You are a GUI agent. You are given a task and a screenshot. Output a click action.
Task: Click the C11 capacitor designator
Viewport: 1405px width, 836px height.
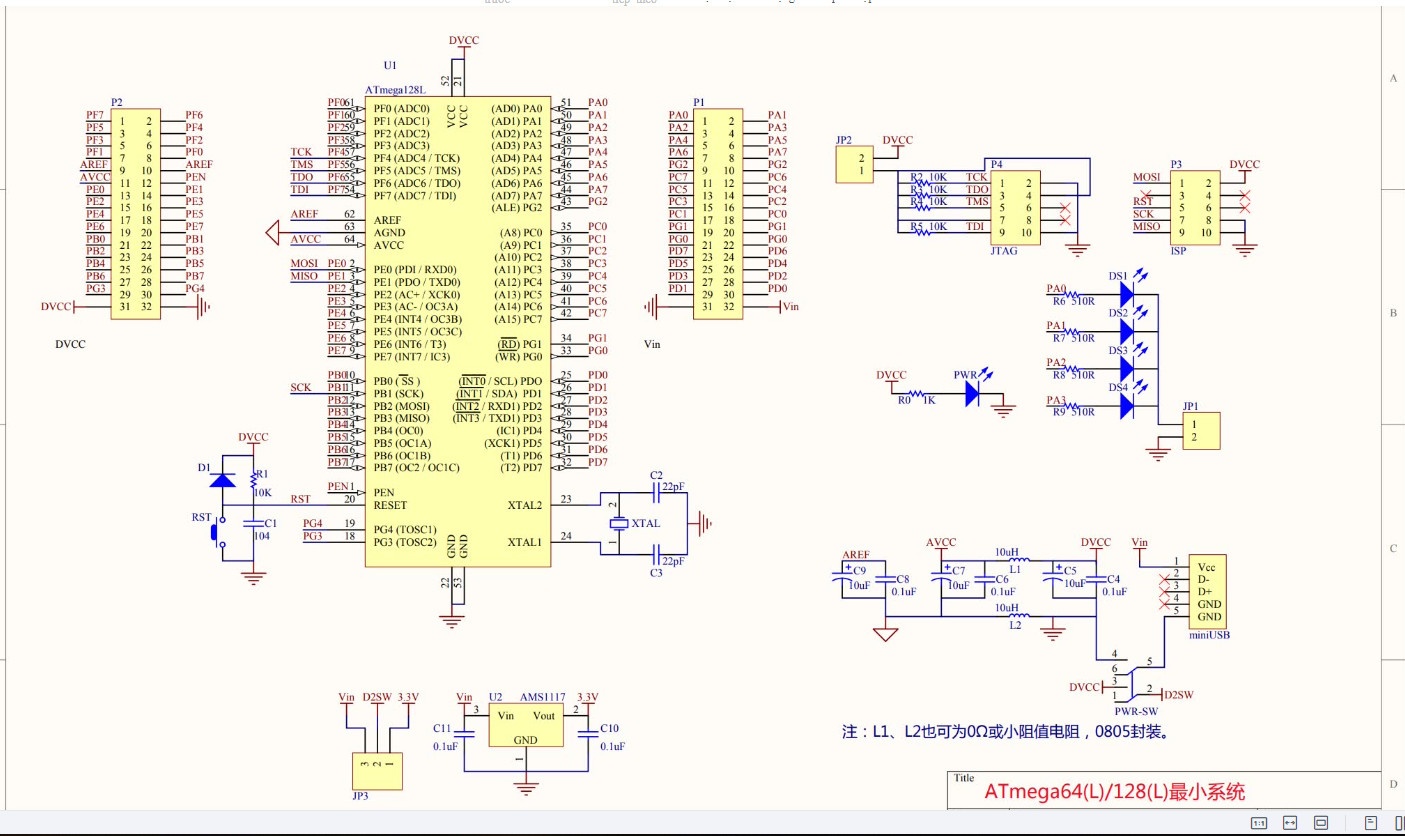443,728
